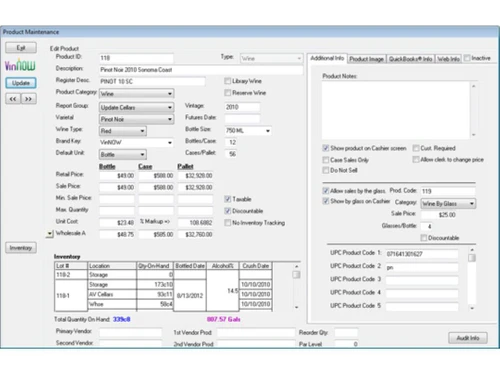
Task: Go to next product with >> button
Action: (x=29, y=99)
